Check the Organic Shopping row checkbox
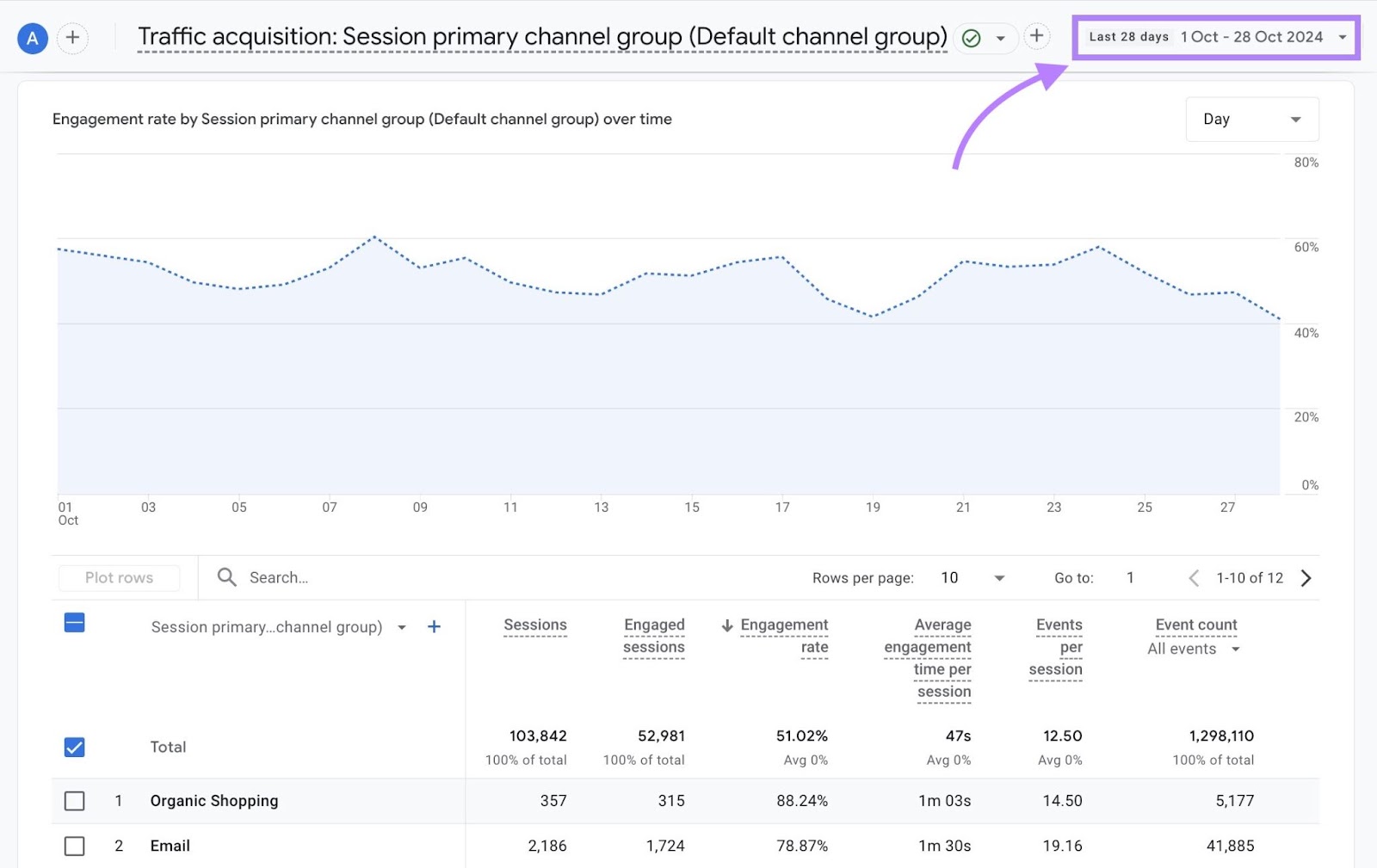1377x868 pixels. click(74, 801)
